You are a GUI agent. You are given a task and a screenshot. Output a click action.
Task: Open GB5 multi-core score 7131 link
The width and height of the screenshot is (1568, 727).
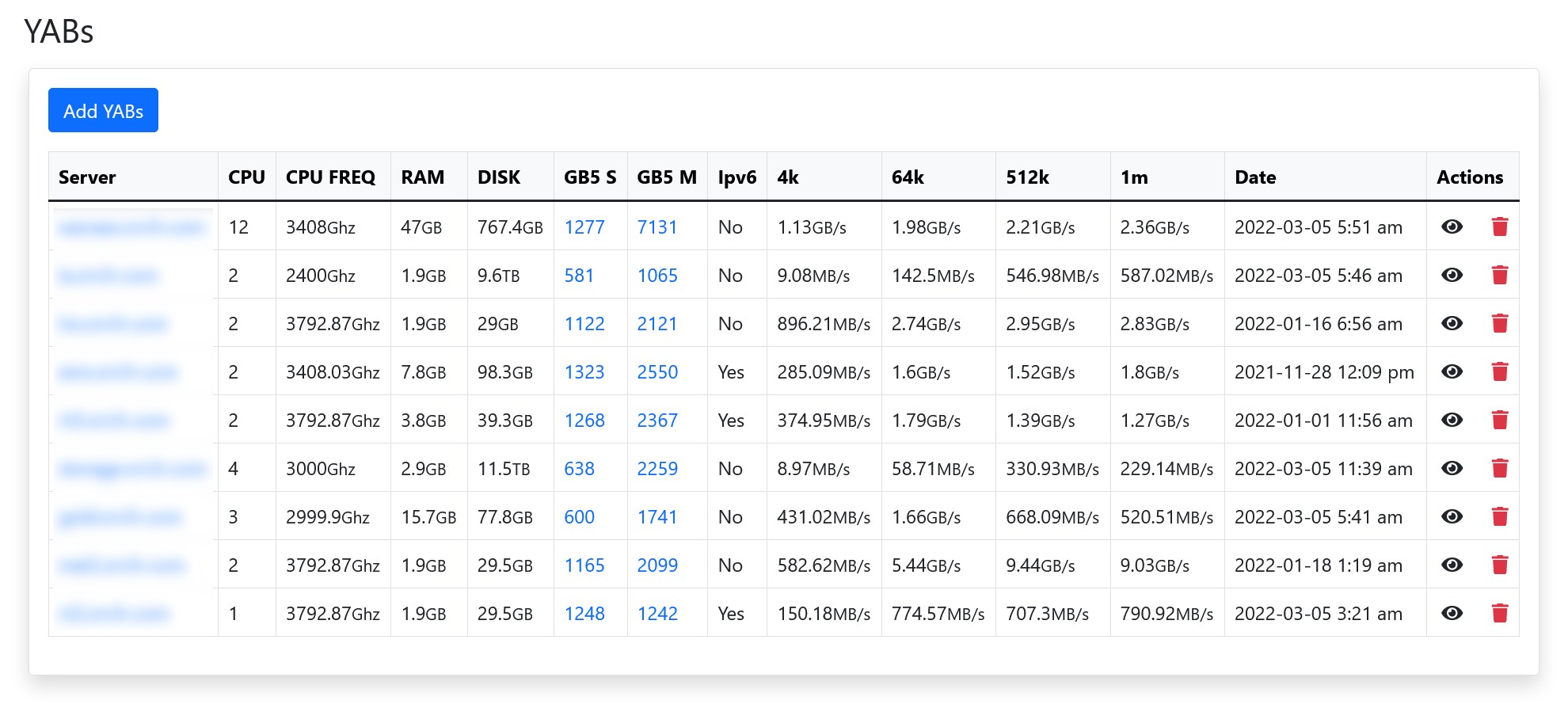tap(657, 227)
